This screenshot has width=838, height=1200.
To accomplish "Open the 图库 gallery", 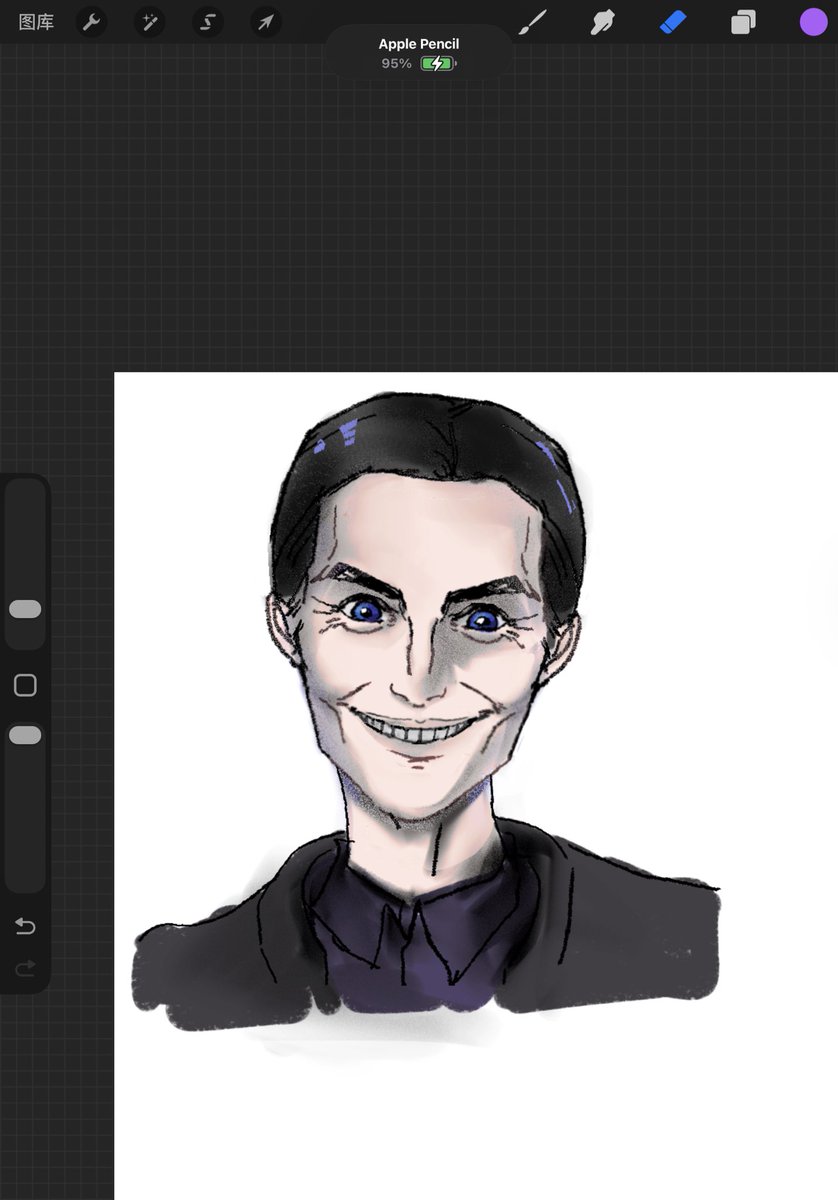I will 36,22.
